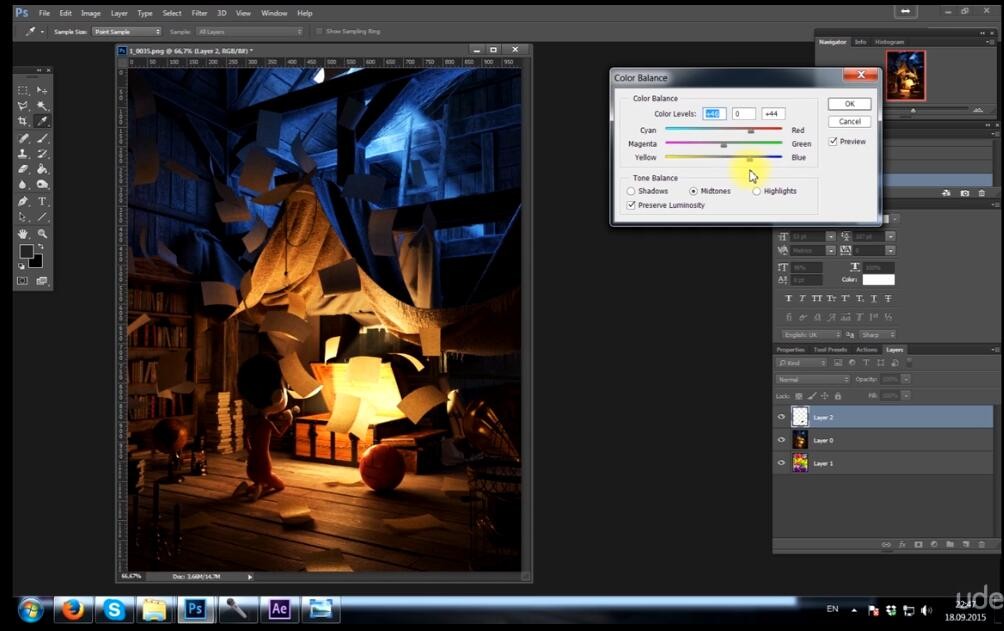
Task: Select the Brush tool
Action: pyautogui.click(x=42, y=138)
